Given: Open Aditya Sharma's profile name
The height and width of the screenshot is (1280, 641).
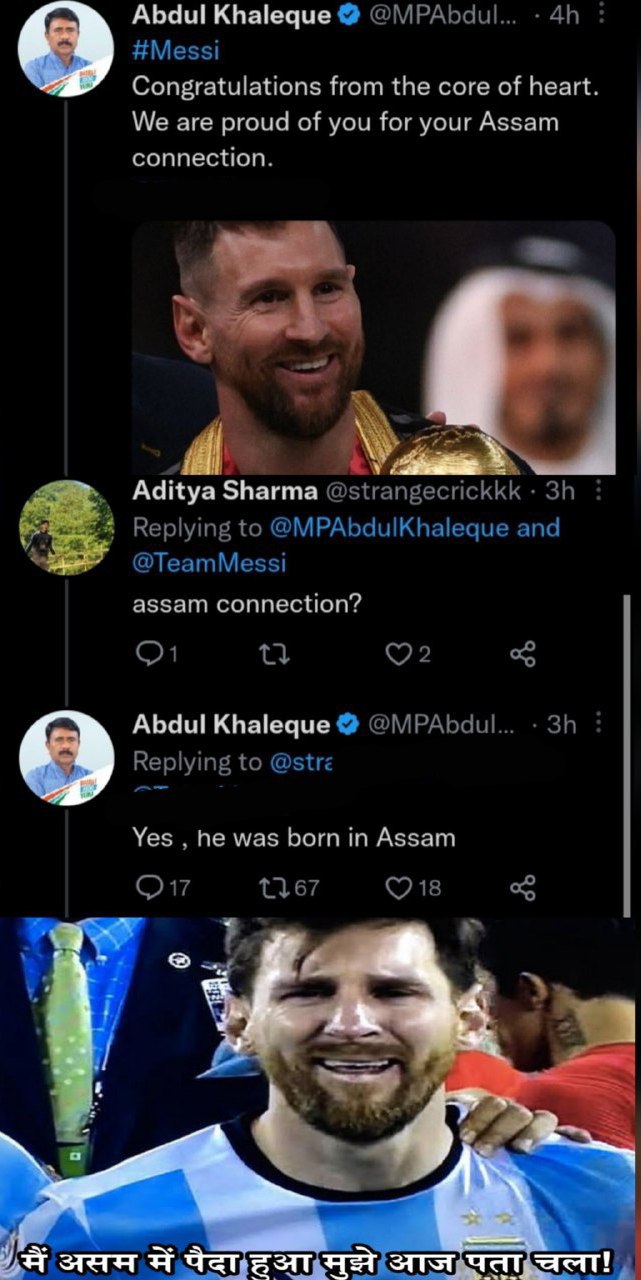Looking at the screenshot, I should tap(225, 491).
